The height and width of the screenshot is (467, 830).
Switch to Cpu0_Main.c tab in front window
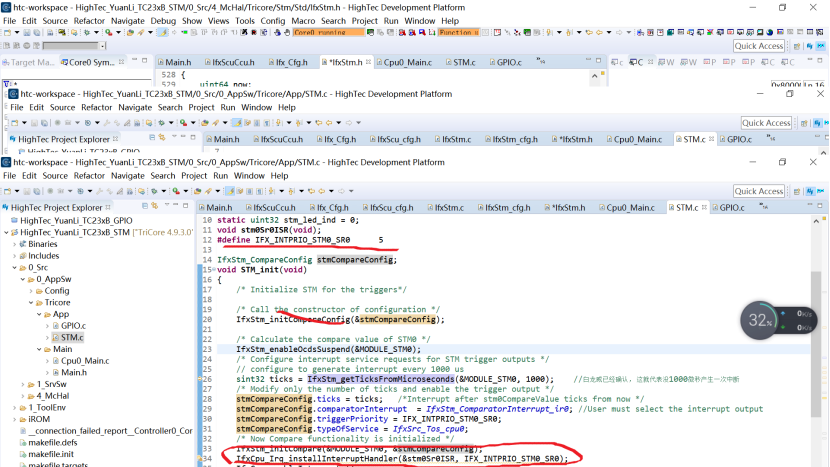[629, 208]
